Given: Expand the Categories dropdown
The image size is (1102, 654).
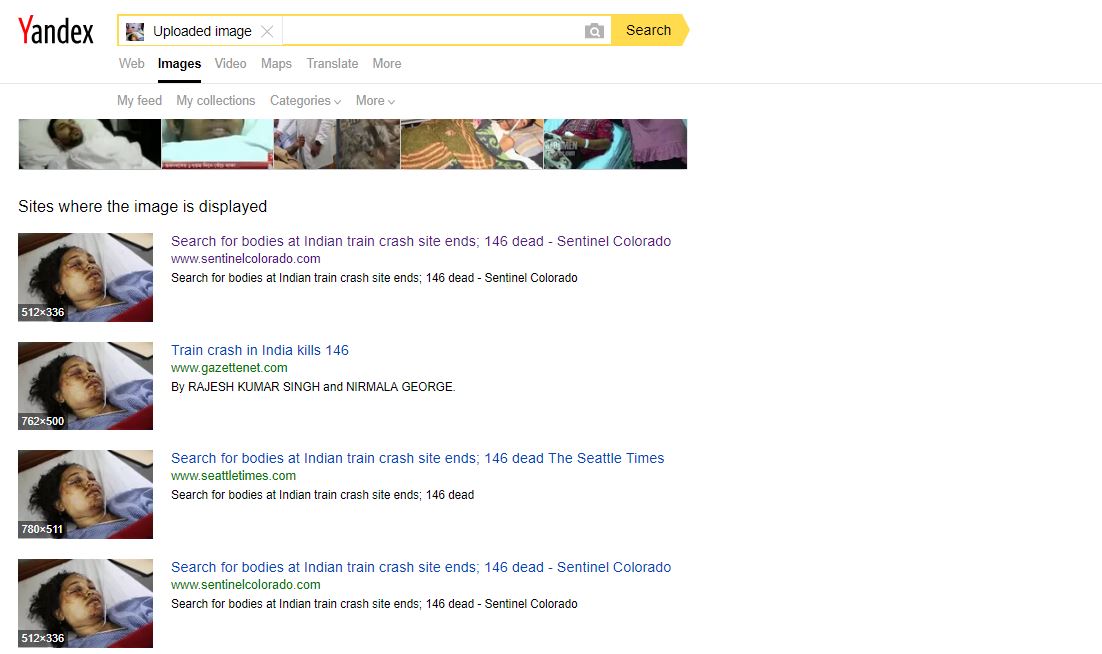Looking at the screenshot, I should 306,100.
